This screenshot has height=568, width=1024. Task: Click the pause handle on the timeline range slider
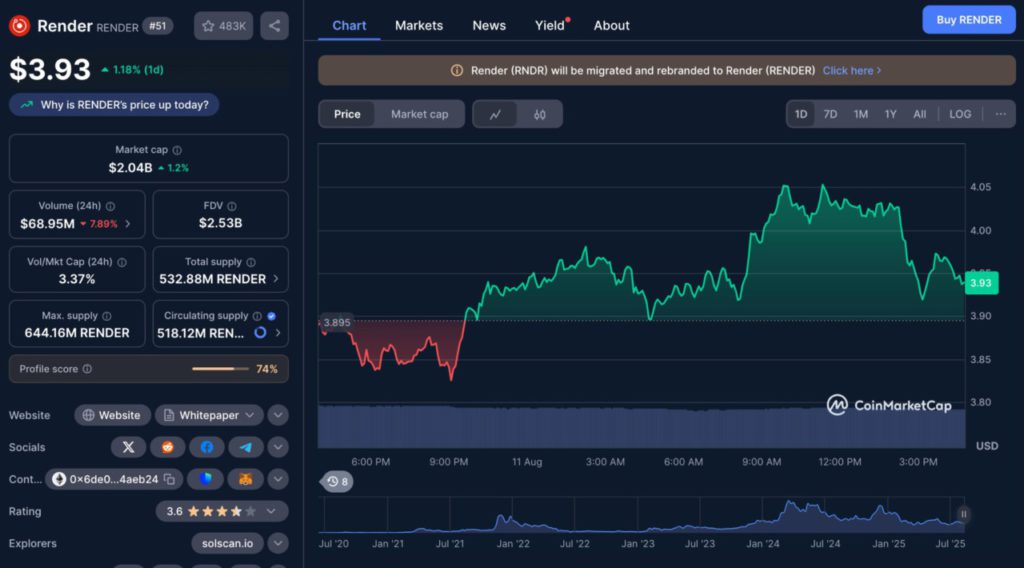point(964,515)
